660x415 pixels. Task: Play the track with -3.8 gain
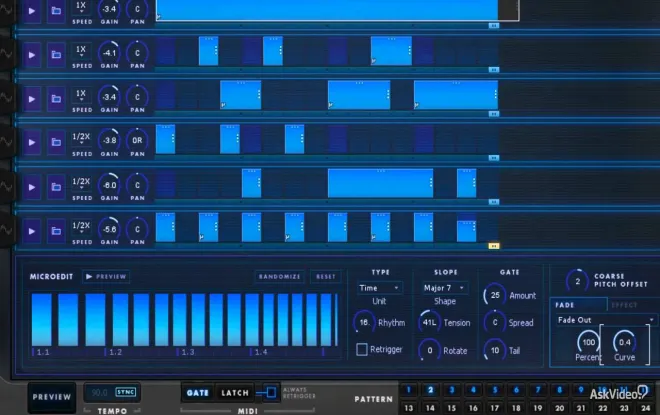click(x=32, y=142)
